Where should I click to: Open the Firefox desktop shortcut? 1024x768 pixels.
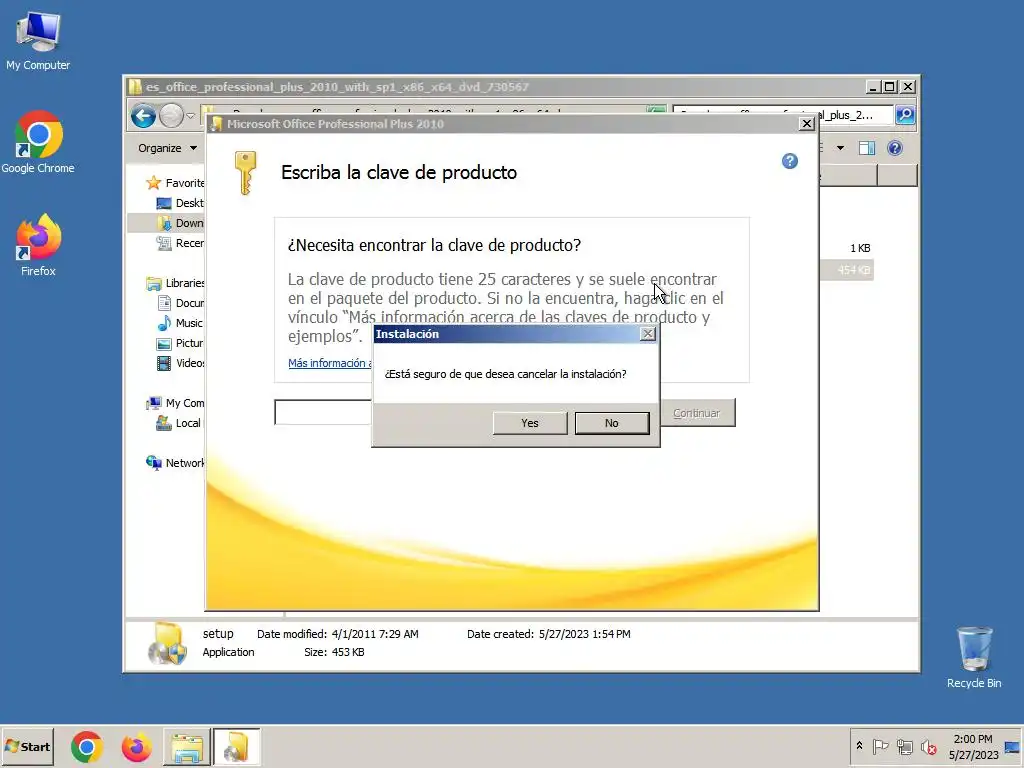[38, 245]
